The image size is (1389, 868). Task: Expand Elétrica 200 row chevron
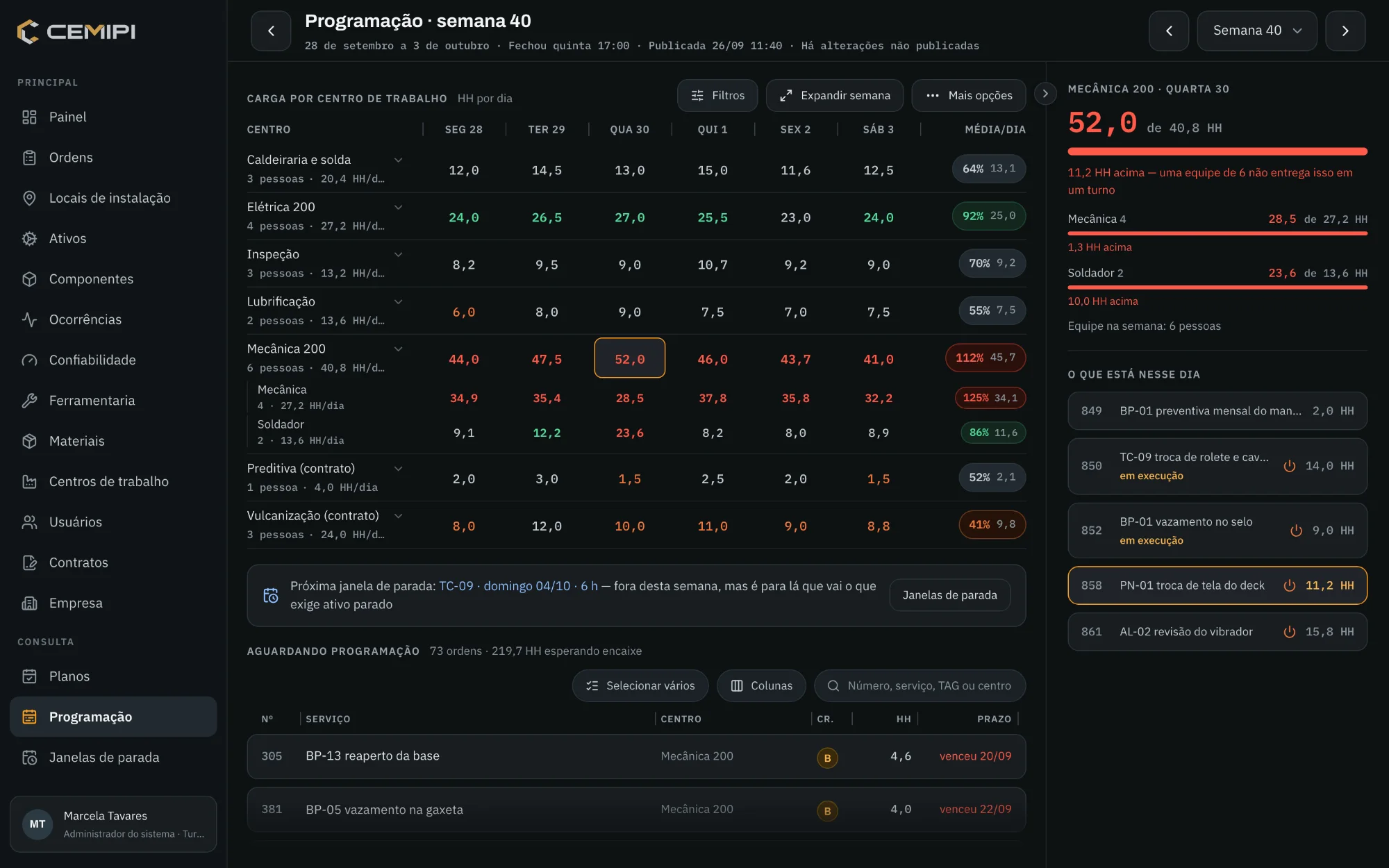pos(399,207)
